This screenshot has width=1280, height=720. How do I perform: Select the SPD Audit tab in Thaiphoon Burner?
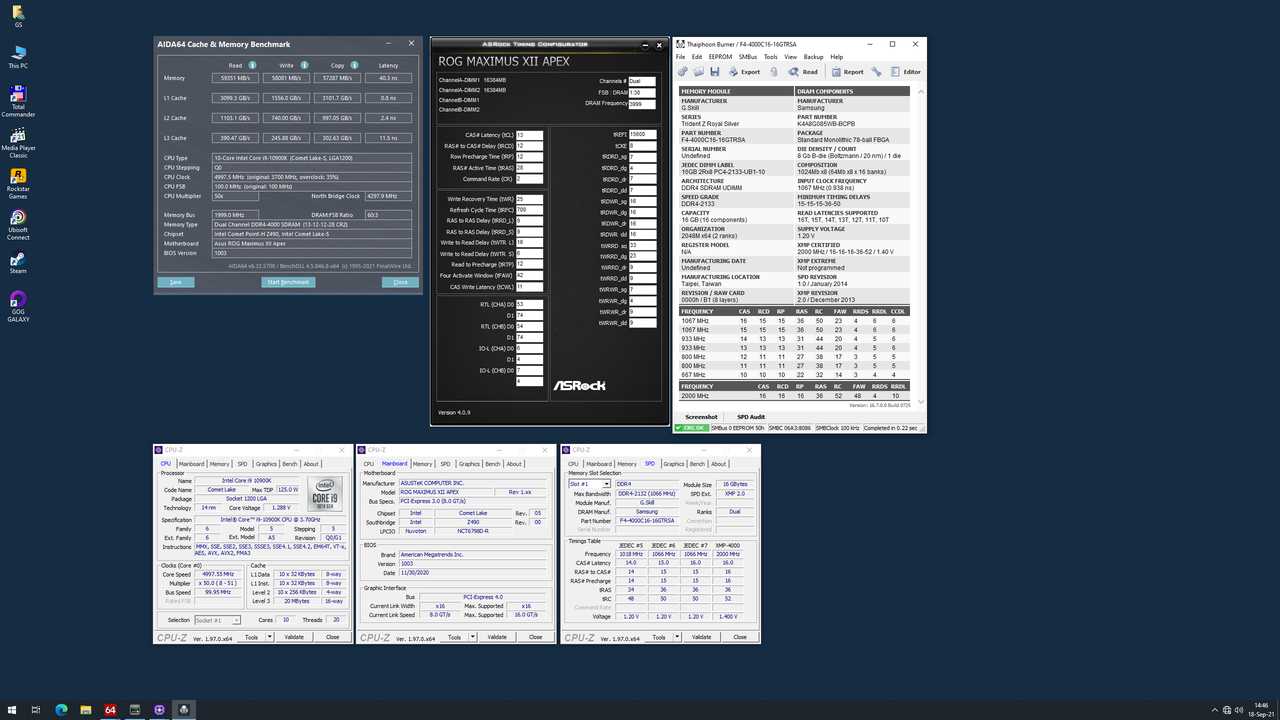coord(751,417)
